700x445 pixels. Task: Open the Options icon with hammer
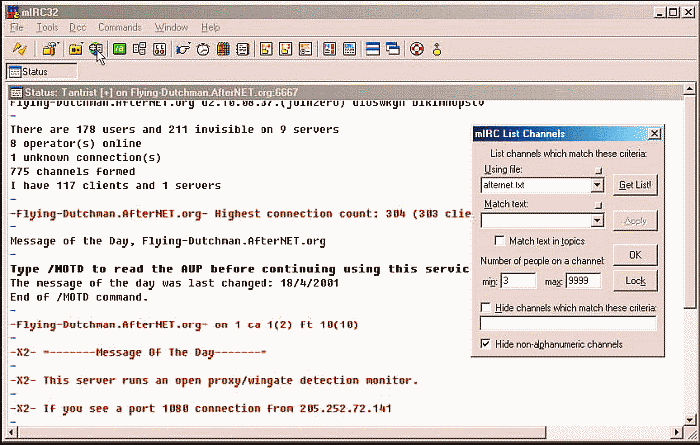click(50, 49)
